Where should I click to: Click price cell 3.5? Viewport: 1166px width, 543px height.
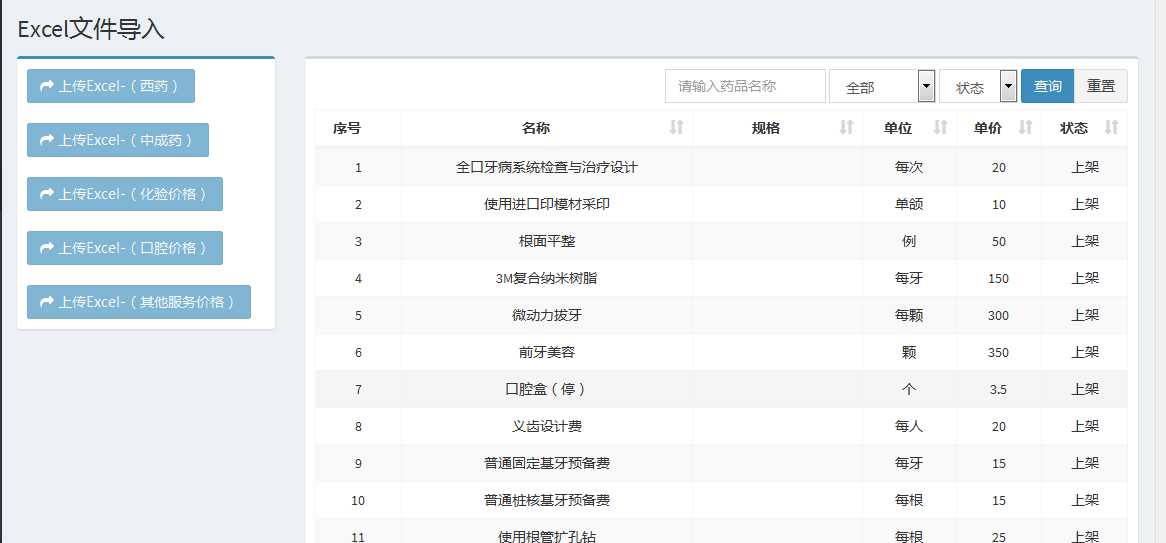(999, 390)
